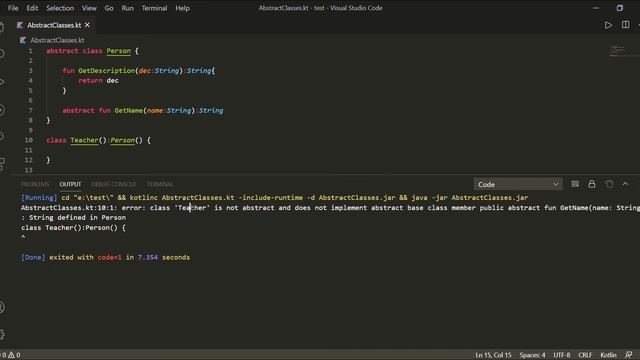This screenshot has width=640, height=360.
Task: Close the AbstractClasses.kt editor tab
Action: coord(87,25)
